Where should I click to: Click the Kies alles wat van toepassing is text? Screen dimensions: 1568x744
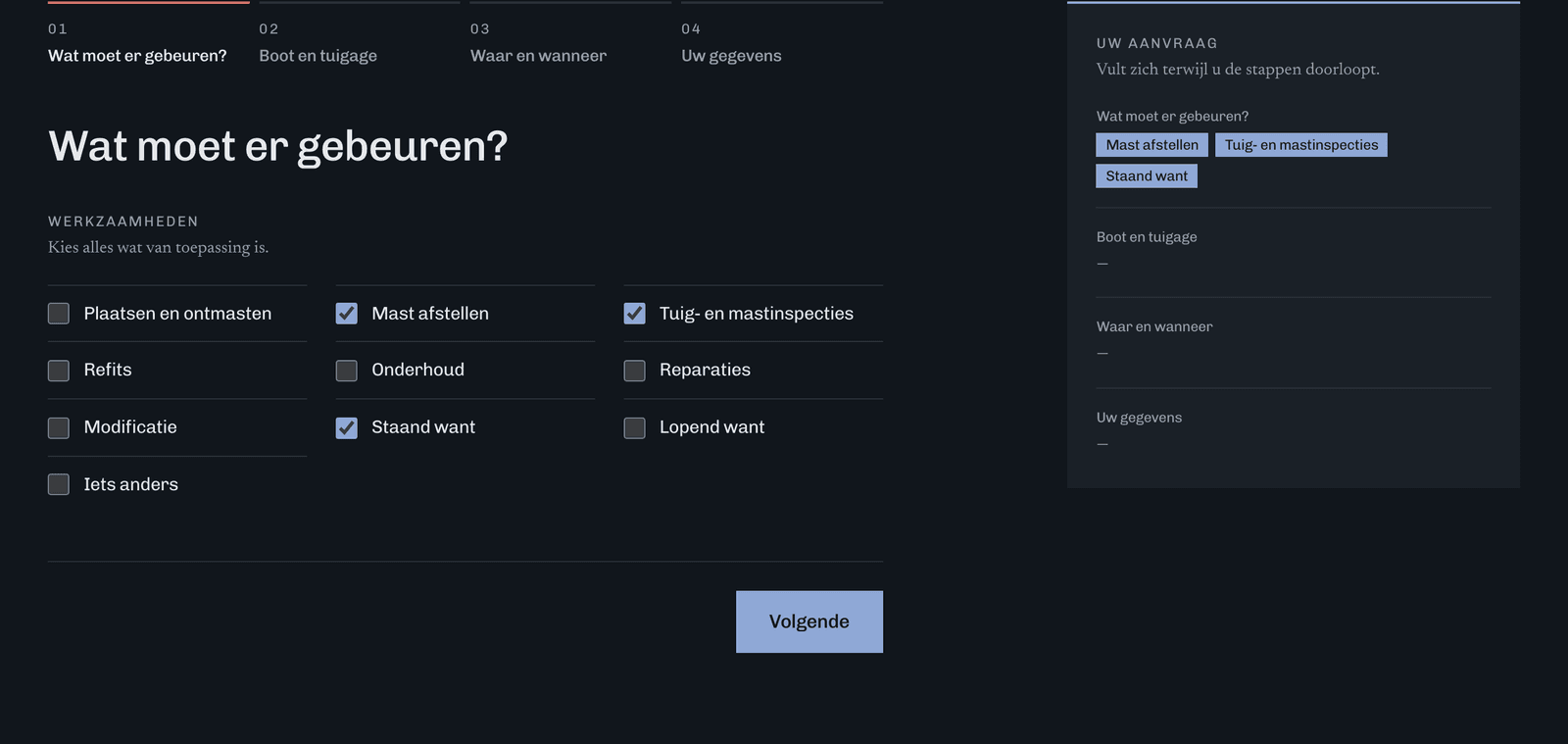click(159, 247)
